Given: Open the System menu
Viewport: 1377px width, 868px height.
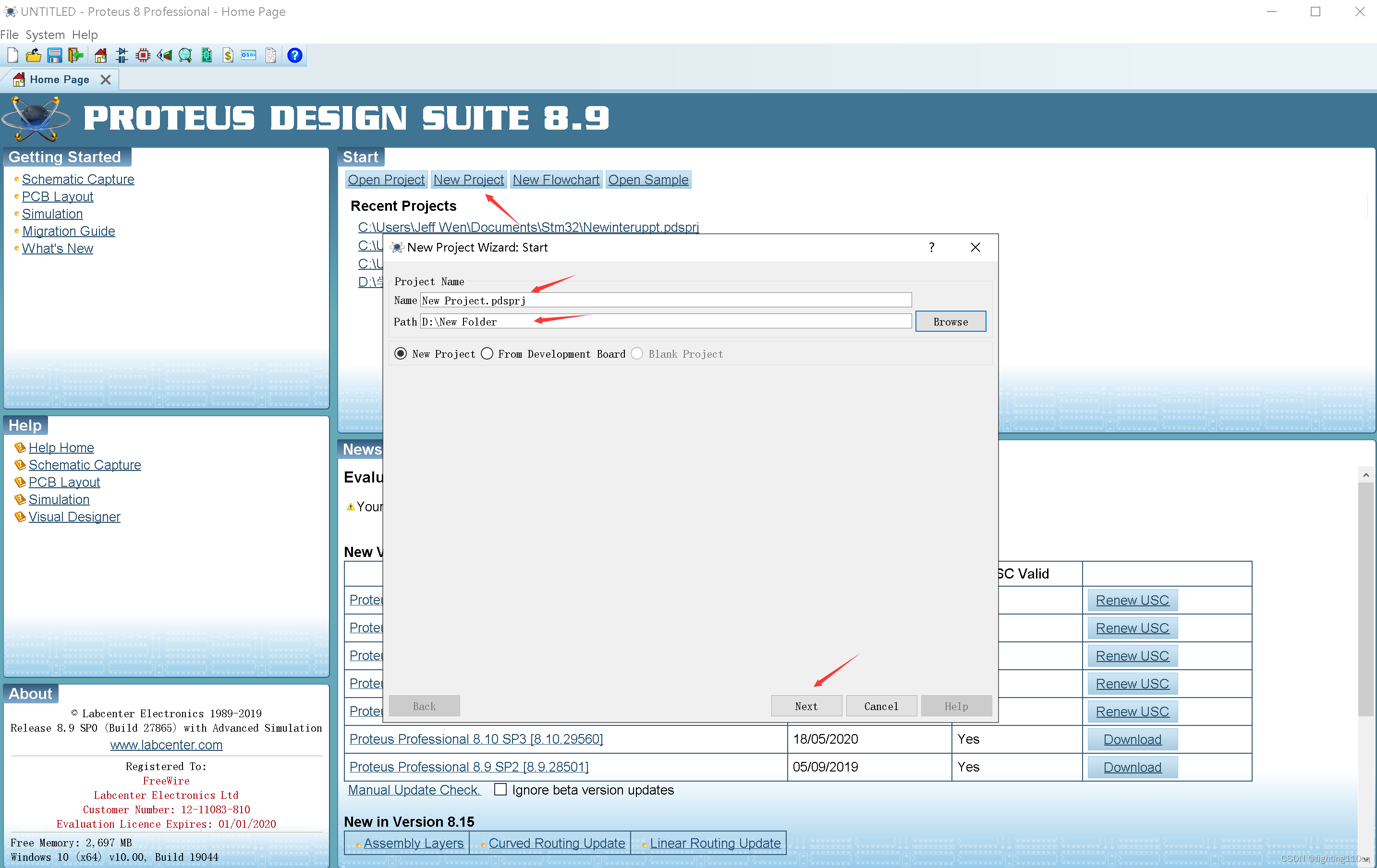Looking at the screenshot, I should (45, 35).
